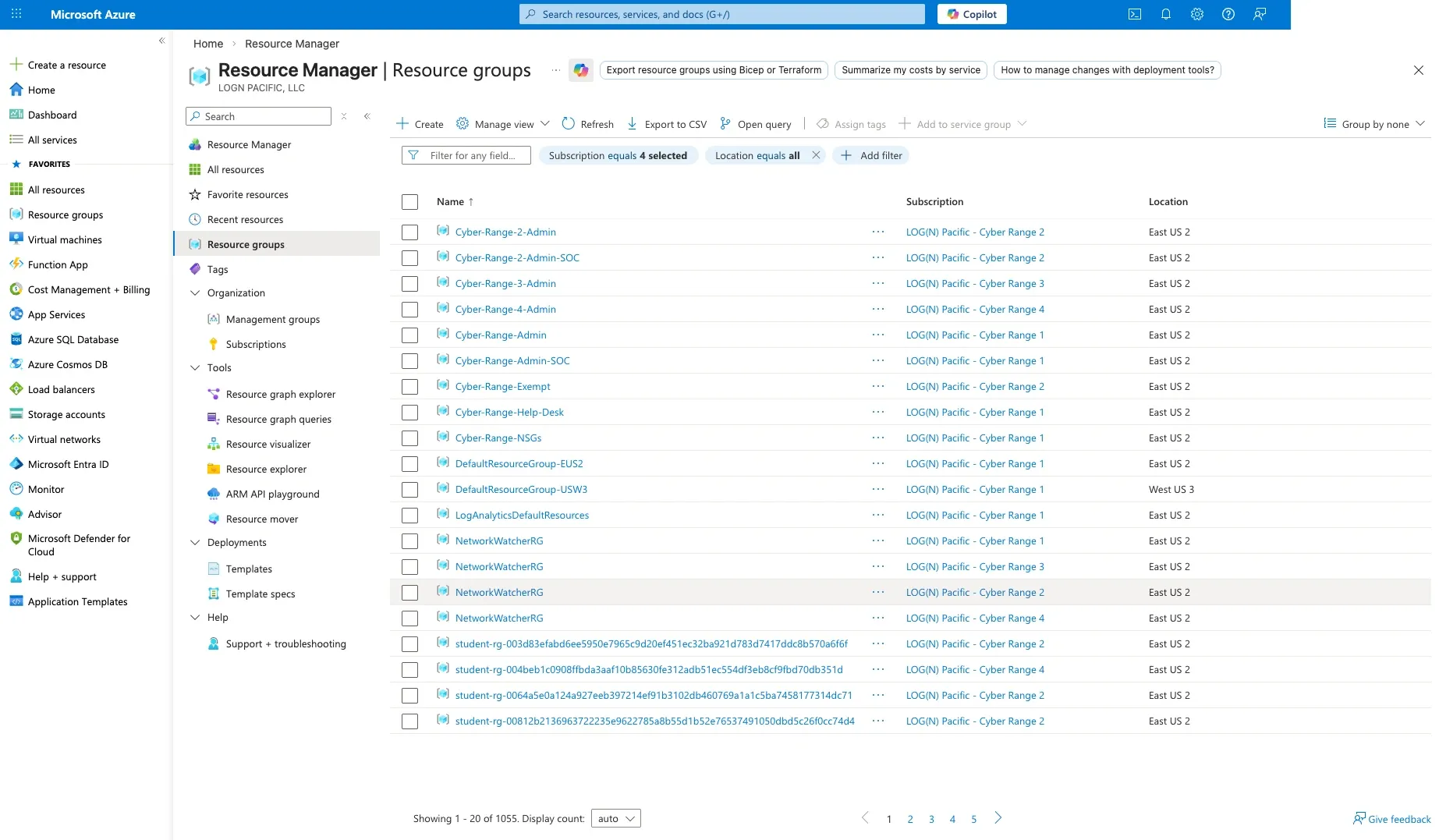Click the Filter for any field box
The width and height of the screenshot is (1439, 840).
tap(466, 155)
